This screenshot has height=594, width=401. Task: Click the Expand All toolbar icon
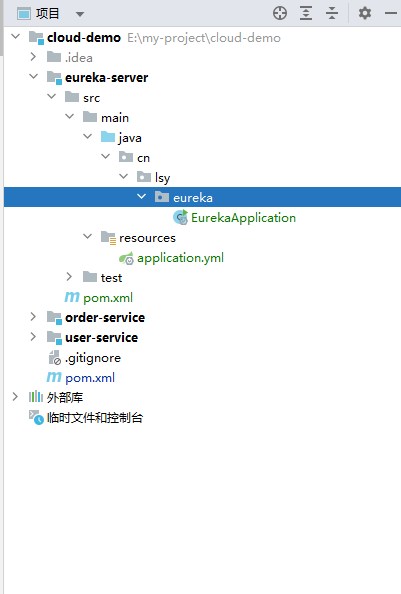coord(306,13)
